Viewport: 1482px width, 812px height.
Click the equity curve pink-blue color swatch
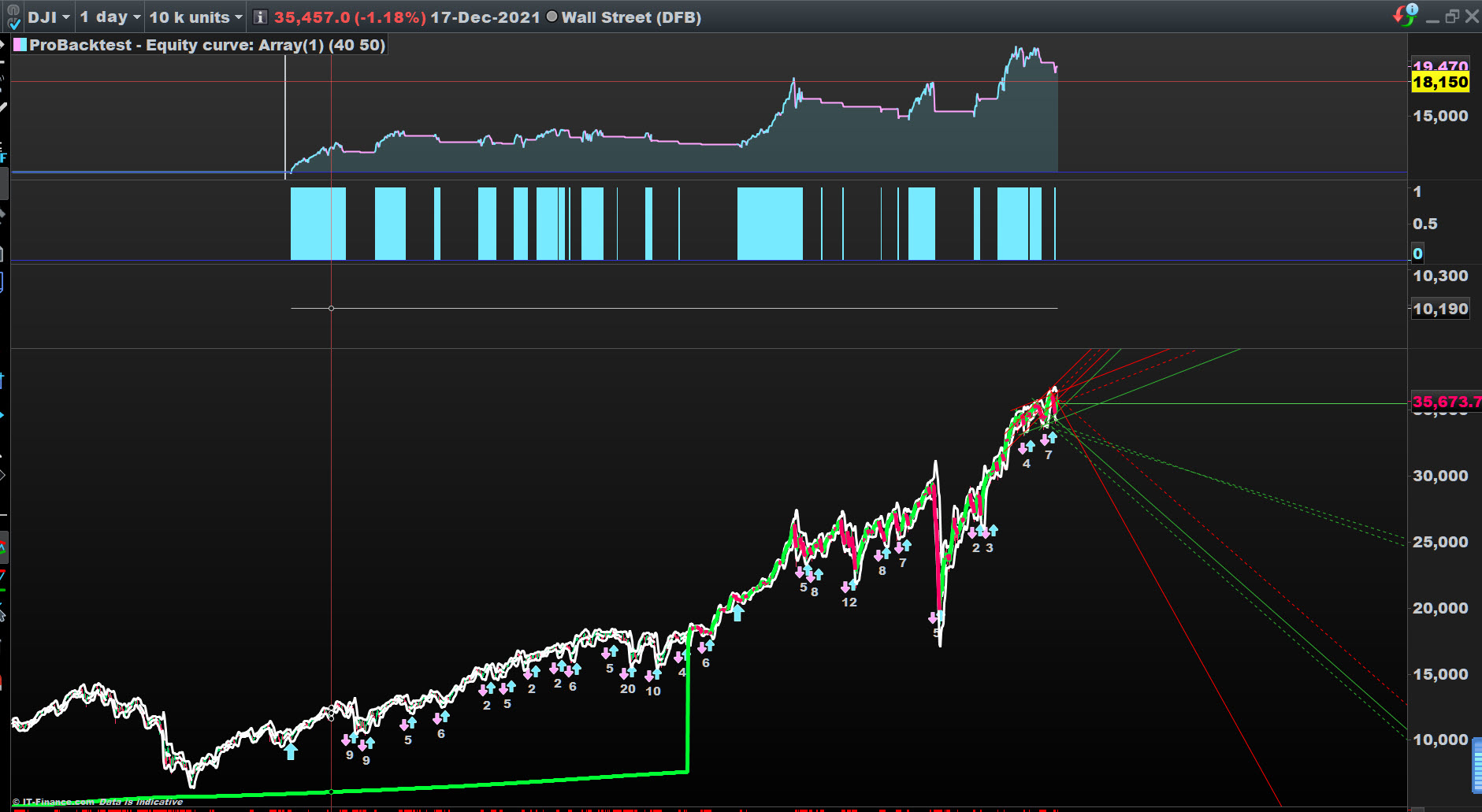tap(20, 45)
